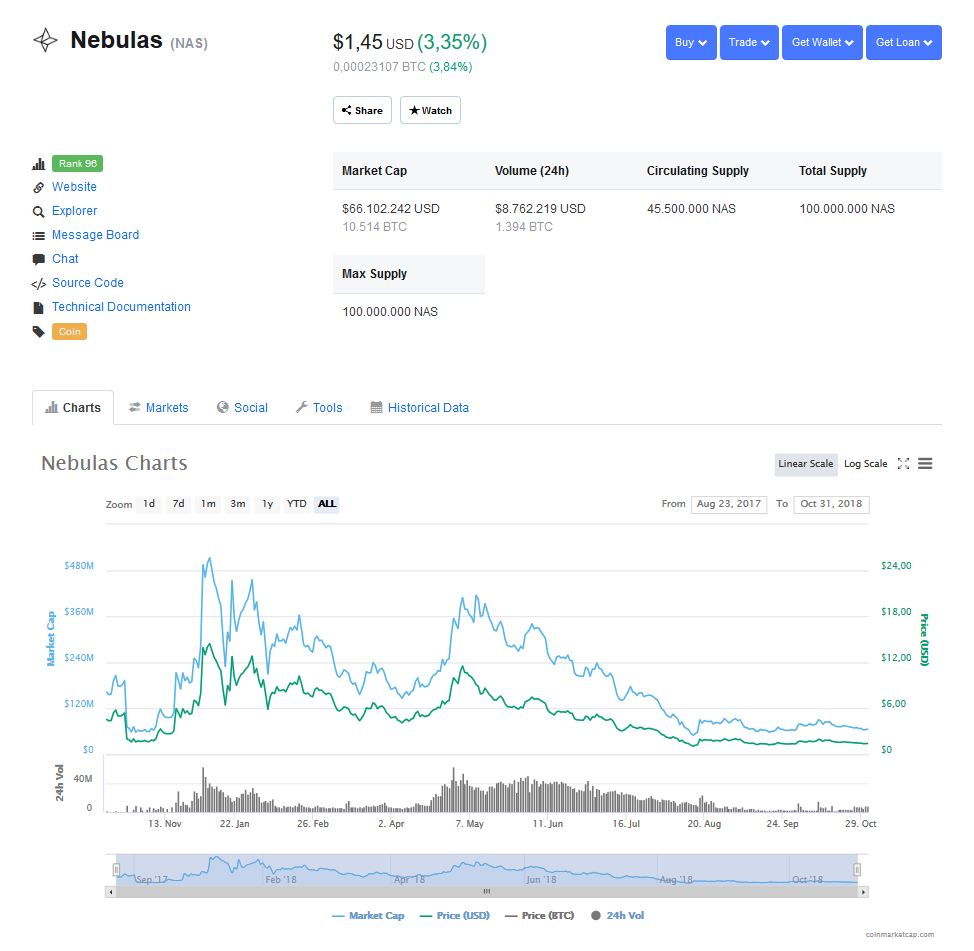Viewport: 974px width, 951px height.
Task: Open the Source Code link
Action: (88, 283)
